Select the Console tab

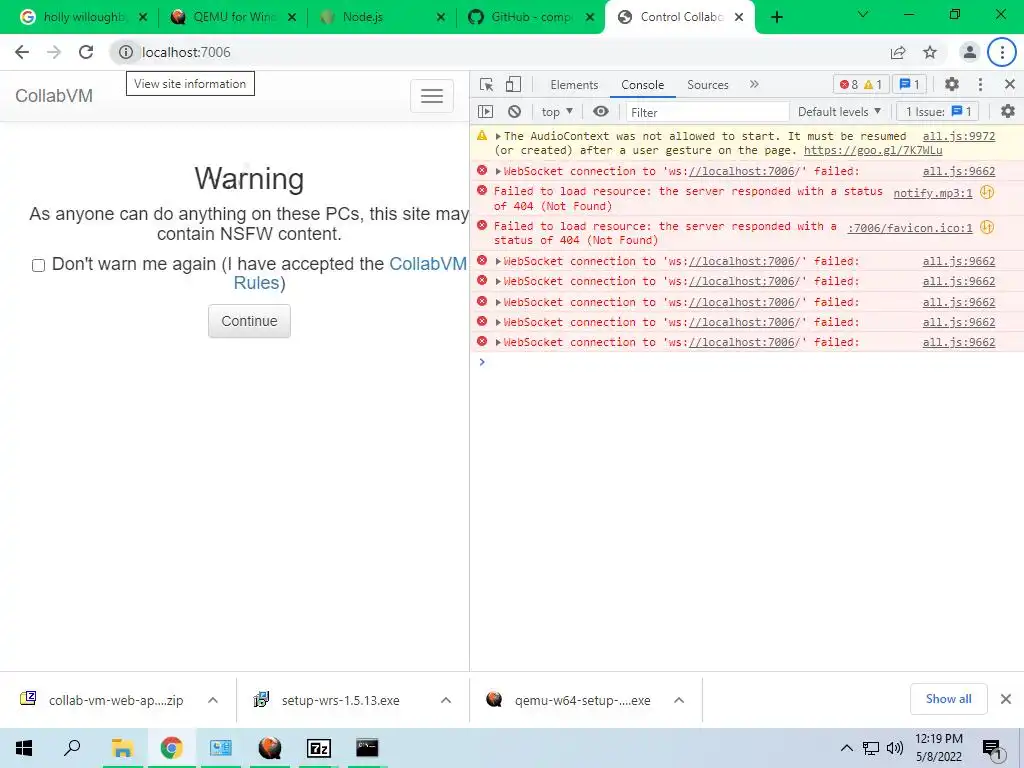[x=643, y=85]
